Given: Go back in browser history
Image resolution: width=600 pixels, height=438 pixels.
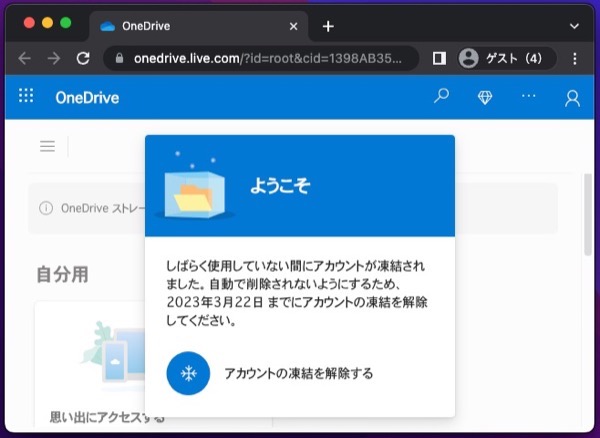Looking at the screenshot, I should tap(24, 59).
